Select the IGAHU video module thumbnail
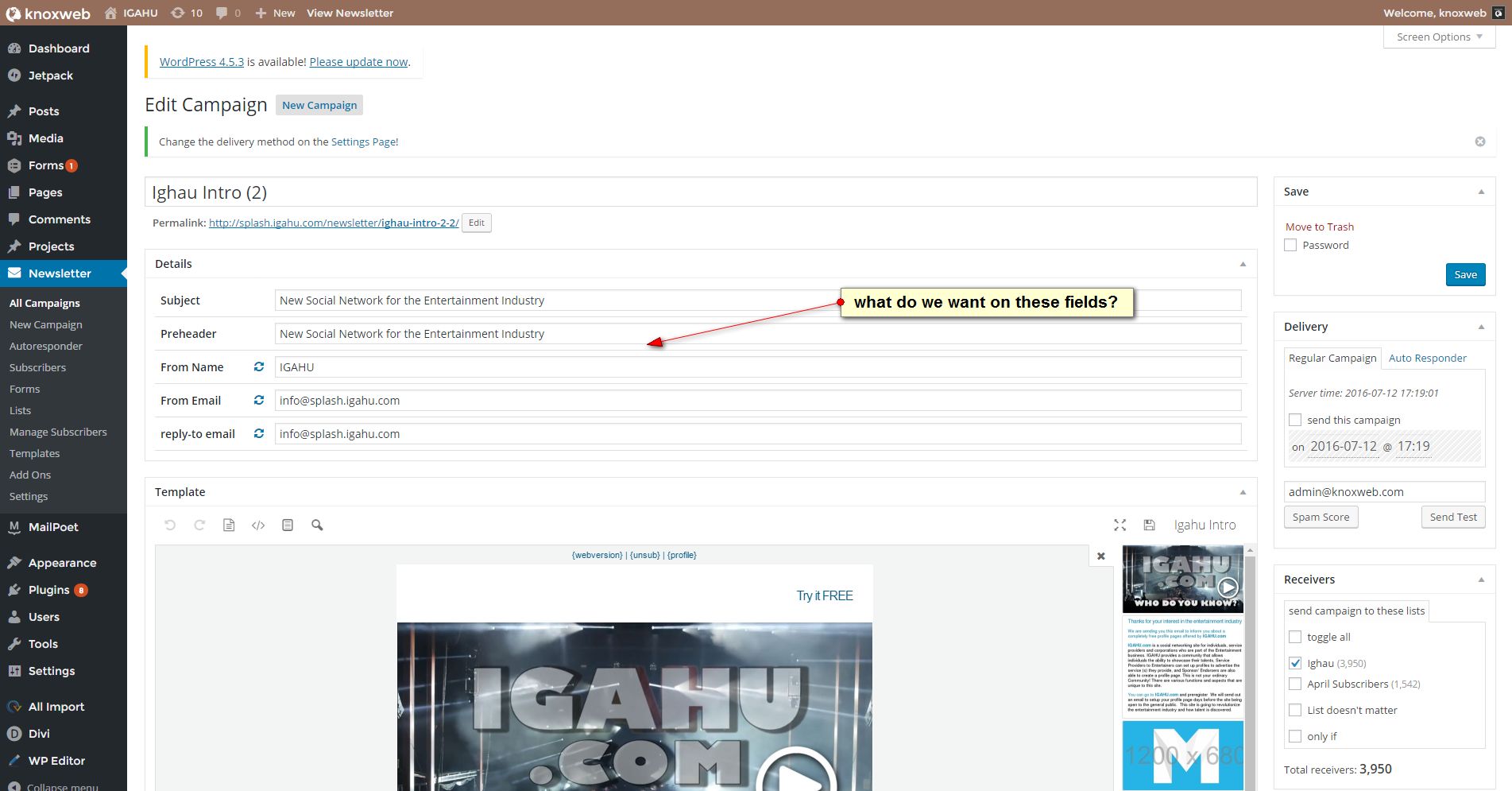The image size is (1512, 791). click(1183, 579)
